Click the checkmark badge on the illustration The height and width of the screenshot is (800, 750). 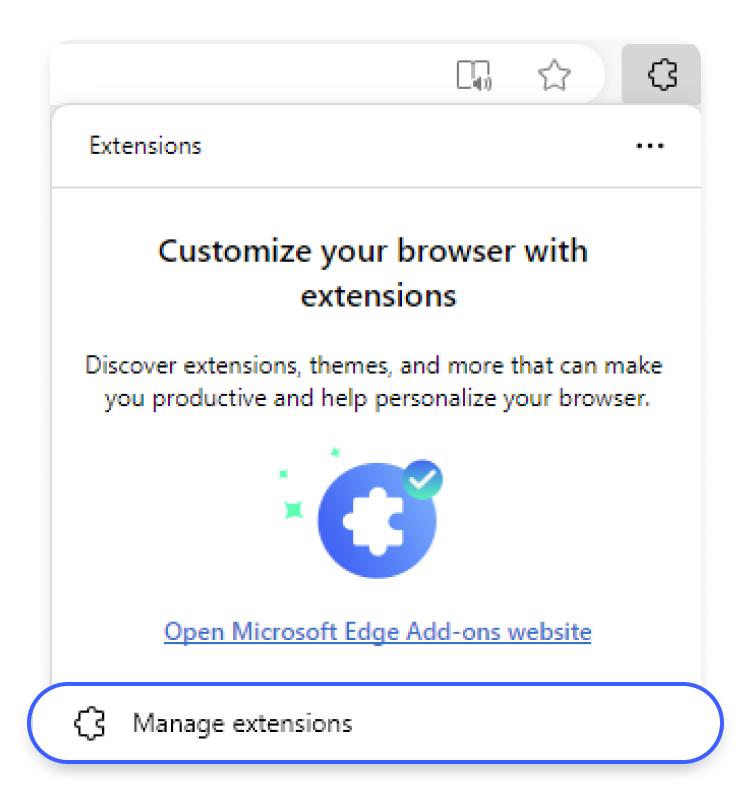coord(422,479)
